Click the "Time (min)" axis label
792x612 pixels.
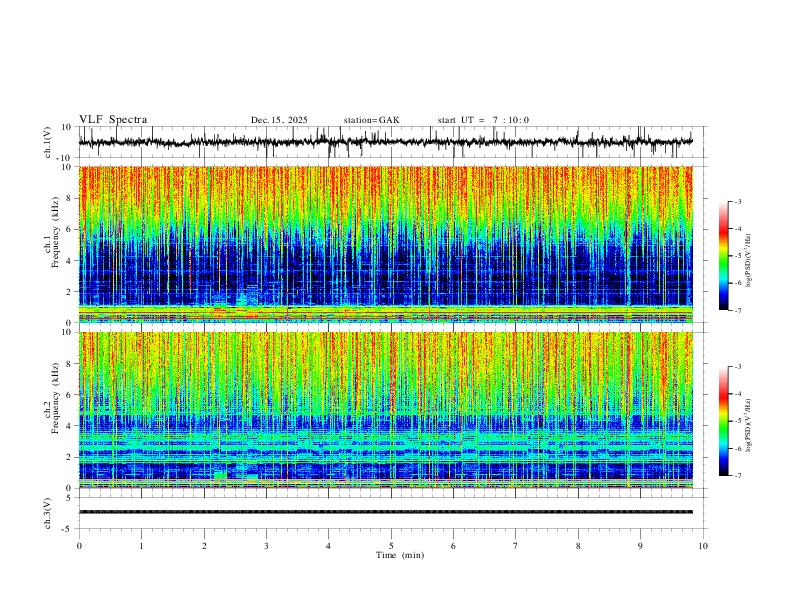click(x=400, y=555)
